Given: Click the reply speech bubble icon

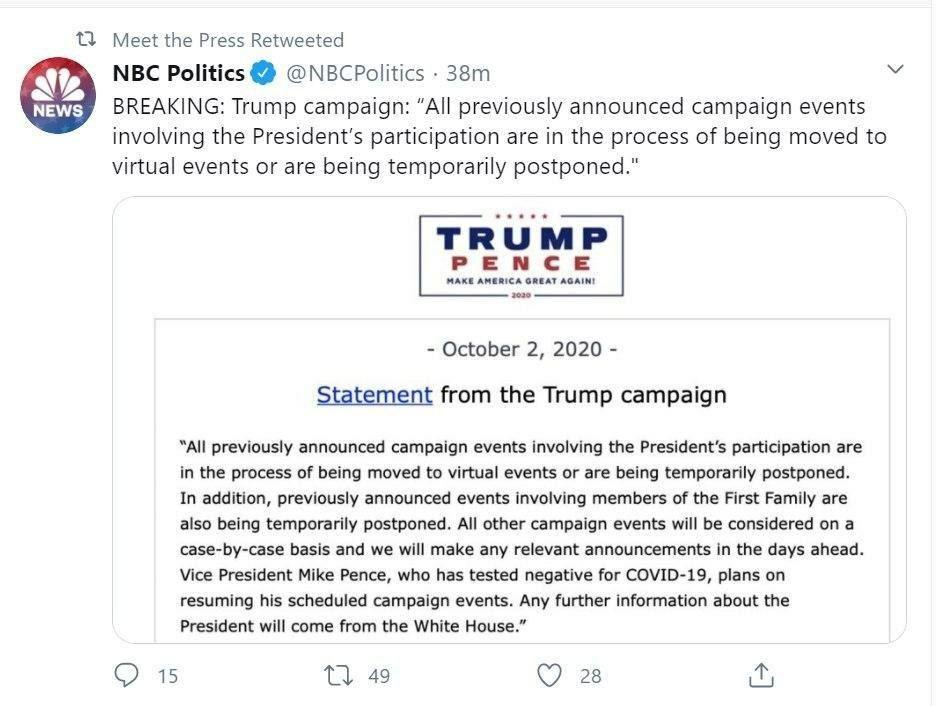Looking at the screenshot, I should pos(126,675).
